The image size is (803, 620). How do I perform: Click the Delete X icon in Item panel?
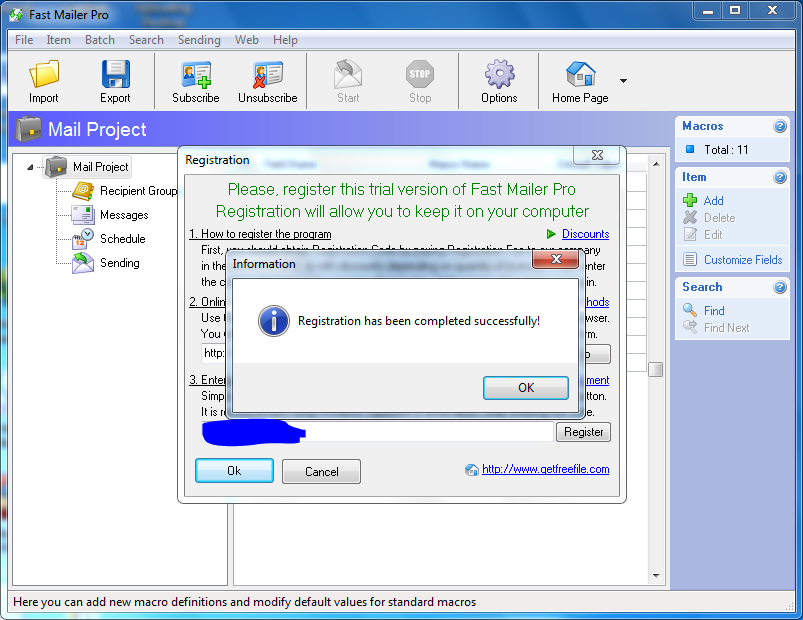[x=690, y=217]
